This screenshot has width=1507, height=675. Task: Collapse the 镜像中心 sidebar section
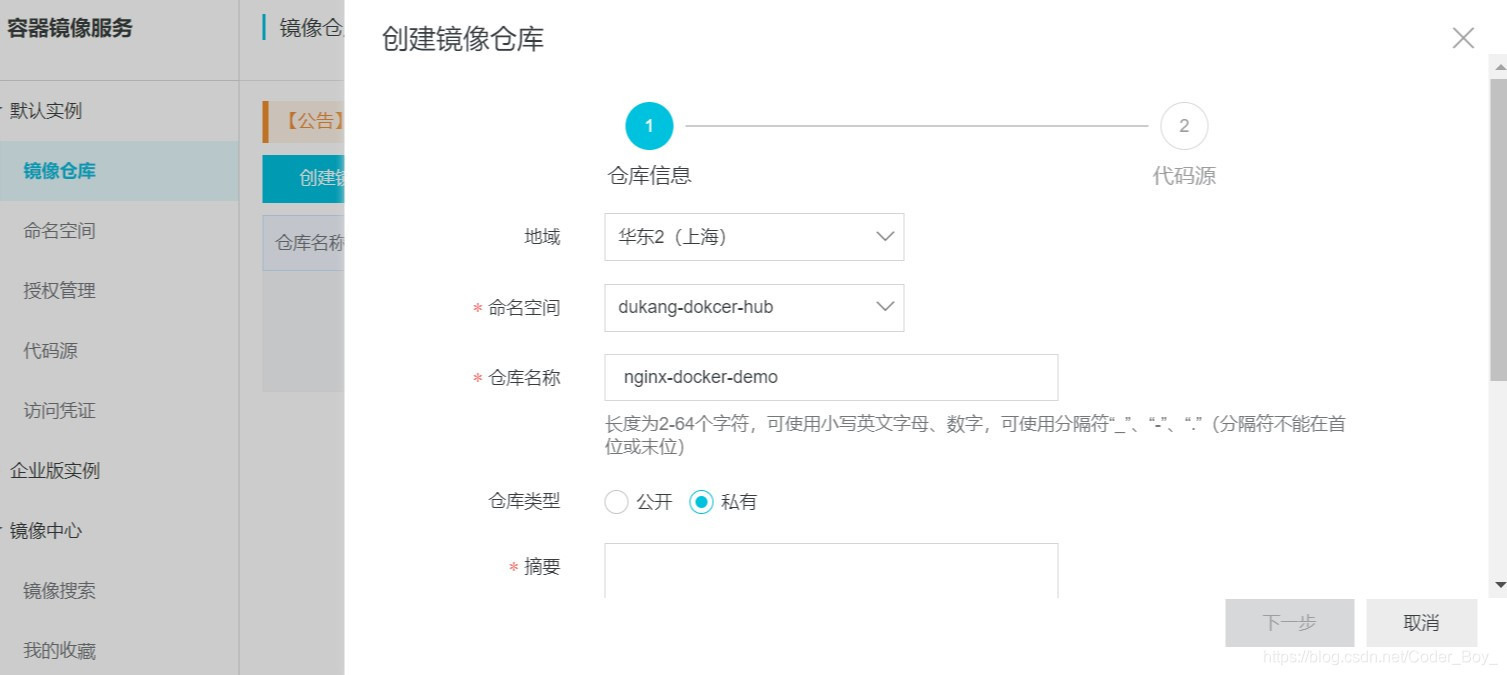pyautogui.click(x=45, y=531)
